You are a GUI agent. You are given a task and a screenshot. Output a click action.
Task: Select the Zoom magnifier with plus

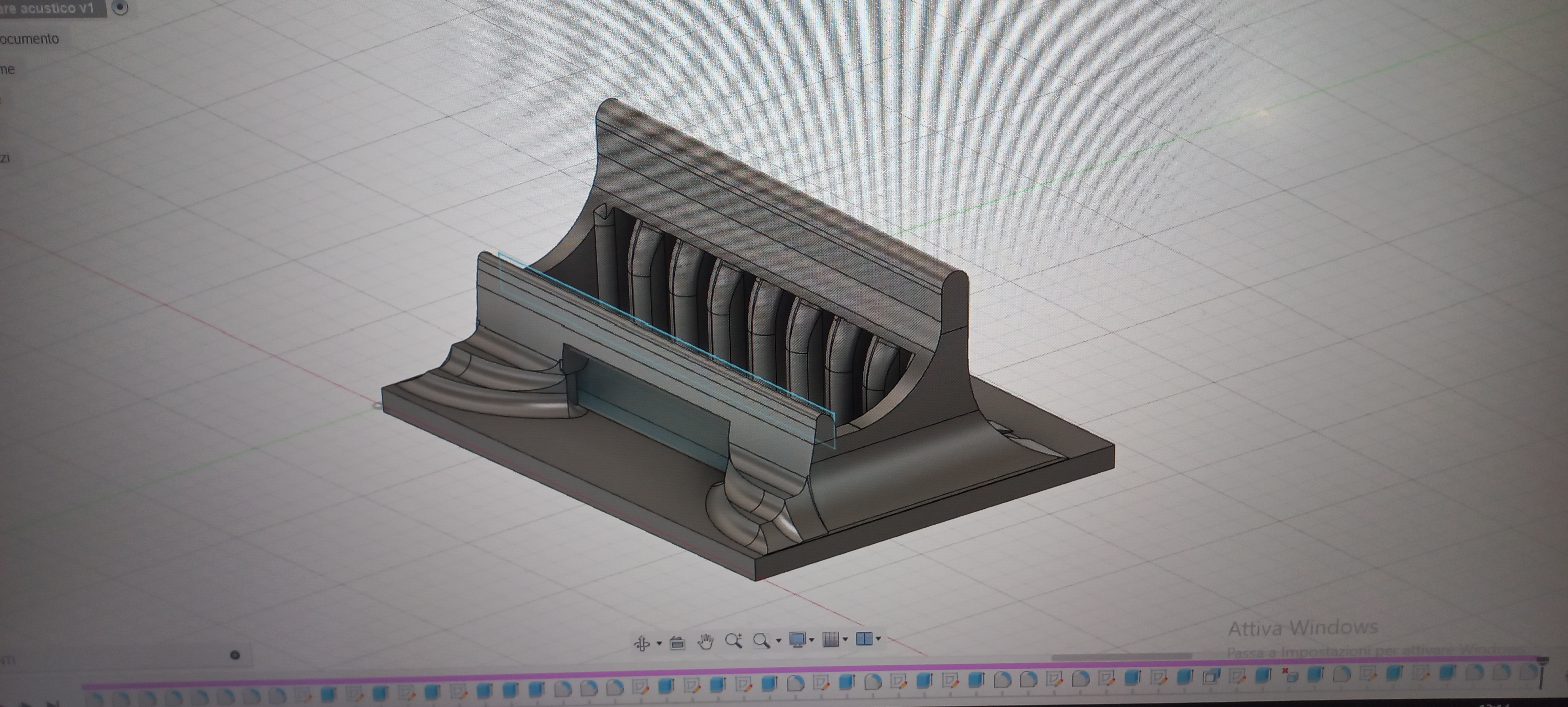click(x=733, y=641)
